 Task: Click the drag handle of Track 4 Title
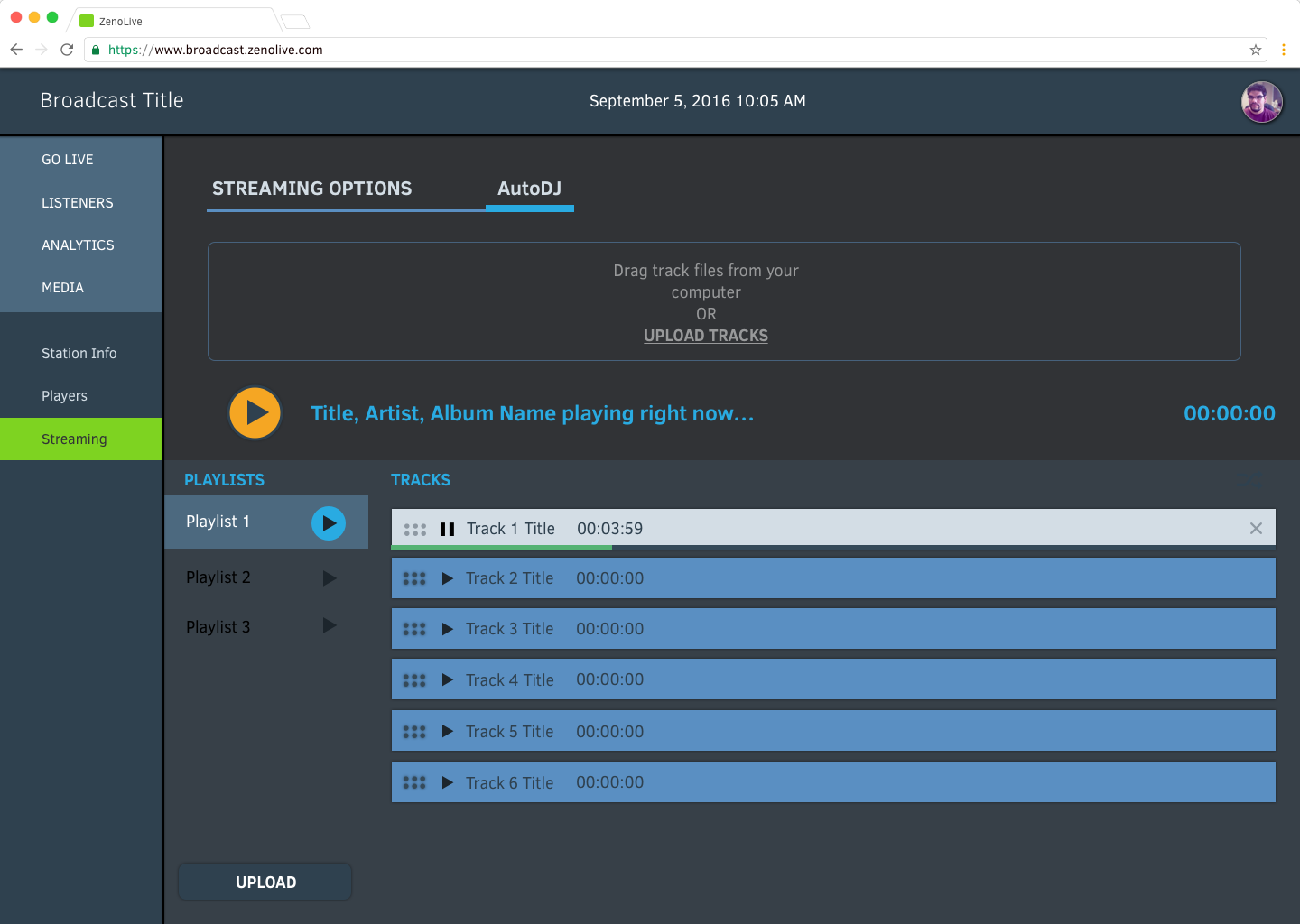point(414,680)
